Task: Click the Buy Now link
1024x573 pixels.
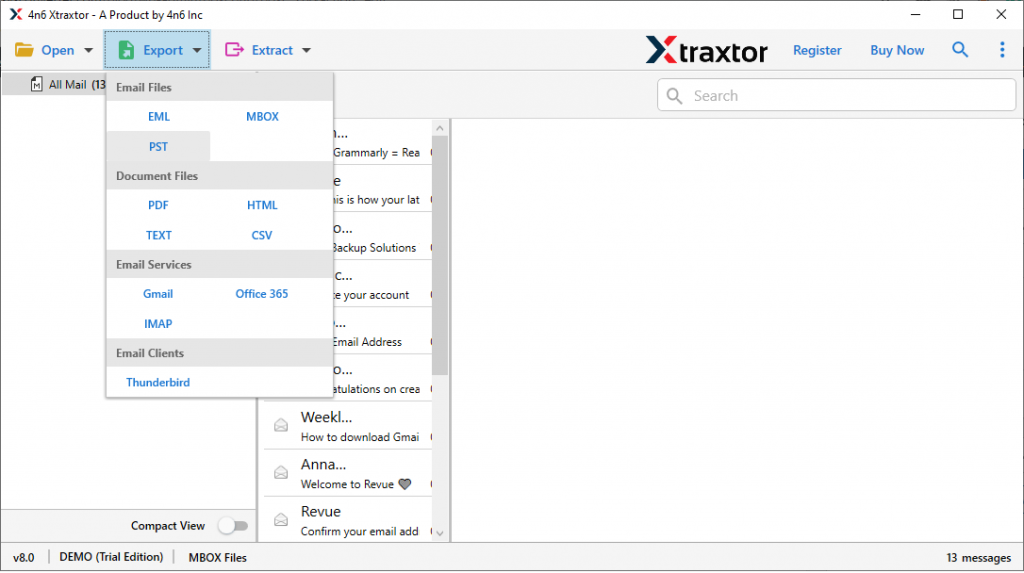Action: pyautogui.click(x=897, y=50)
